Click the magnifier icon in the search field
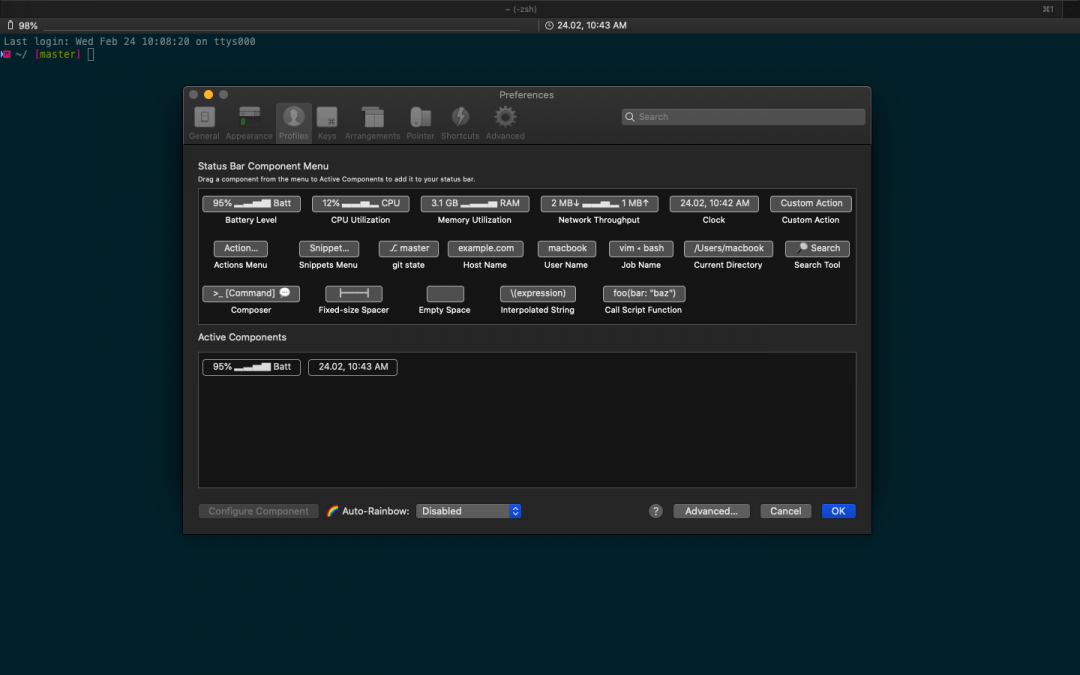The height and width of the screenshot is (675, 1080). 629,117
